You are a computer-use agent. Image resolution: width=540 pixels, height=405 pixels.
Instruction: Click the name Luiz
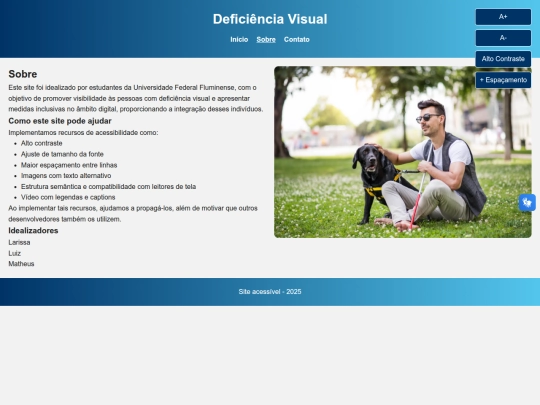pos(14,253)
